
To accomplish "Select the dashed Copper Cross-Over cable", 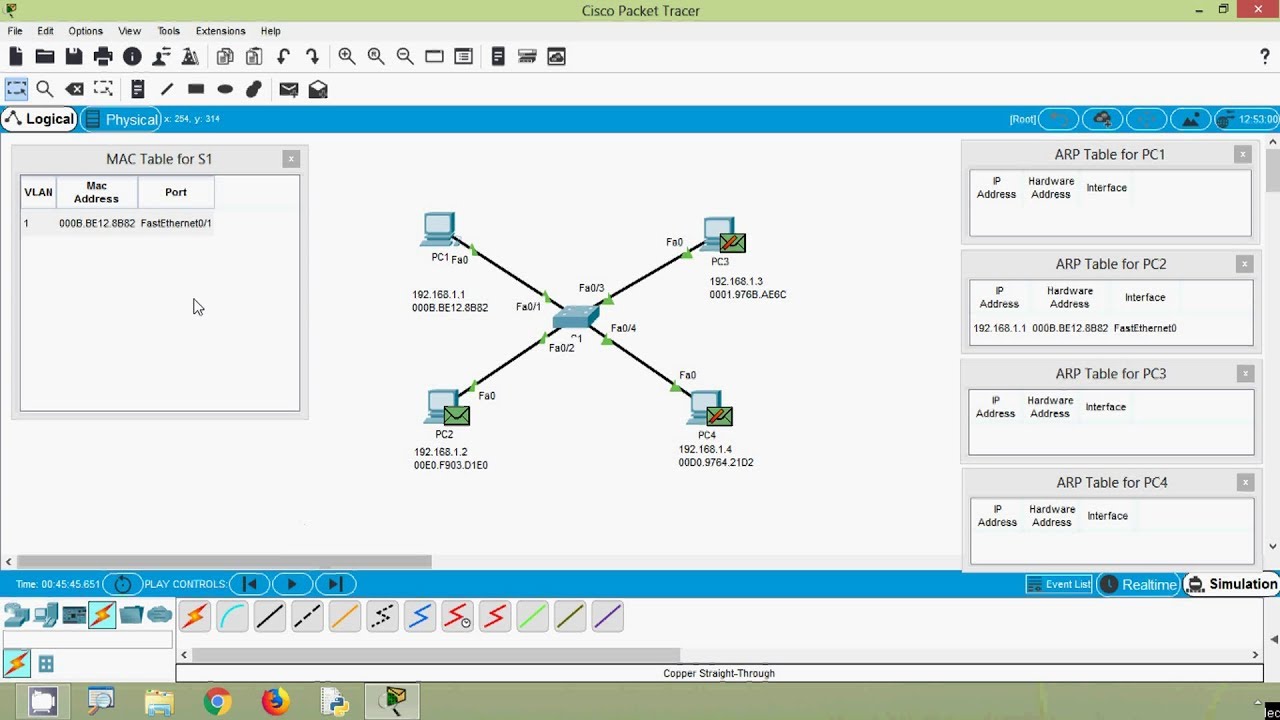I will (307, 616).
